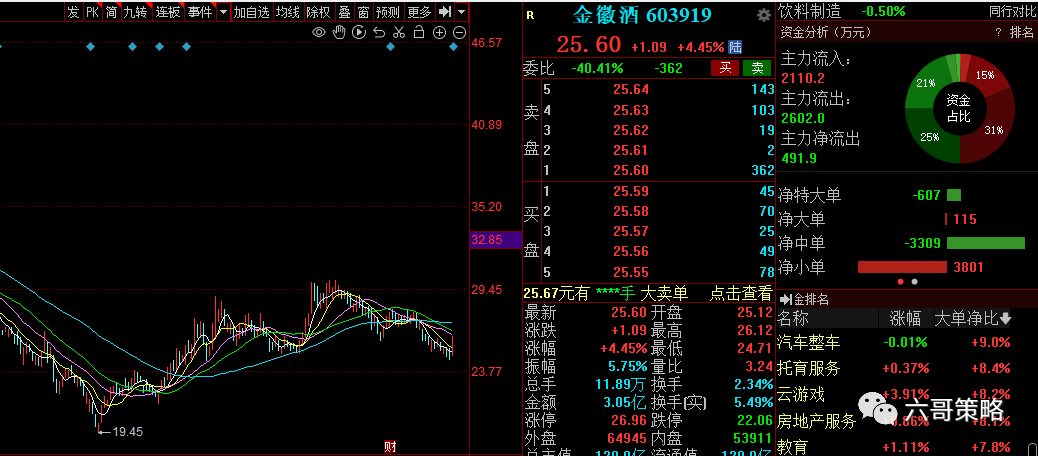
Task: Select the 云游戏 ranking row
Action: coord(906,395)
